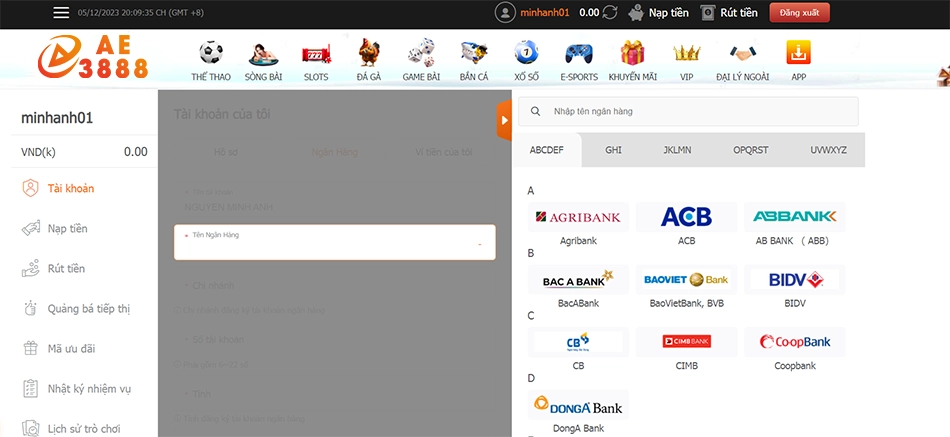The height and width of the screenshot is (437, 950).
Task: Refresh the balance with the reload icon
Action: 610,13
